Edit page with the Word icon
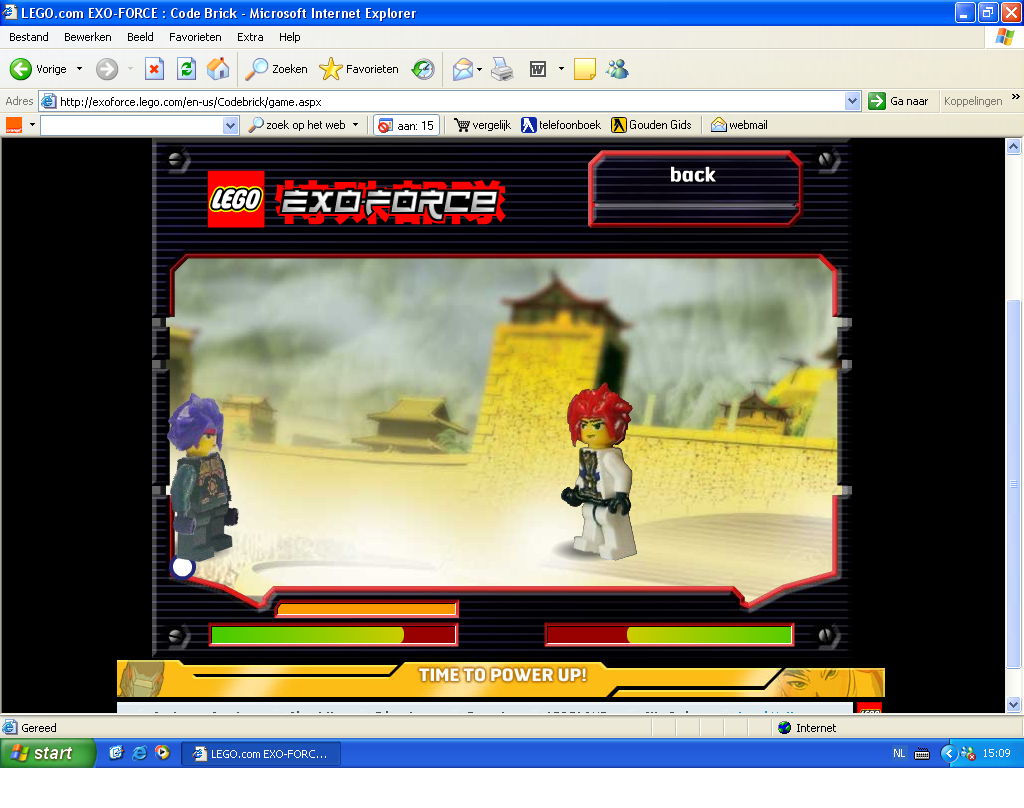Screen dimensions: 1024x808 click(x=537, y=69)
